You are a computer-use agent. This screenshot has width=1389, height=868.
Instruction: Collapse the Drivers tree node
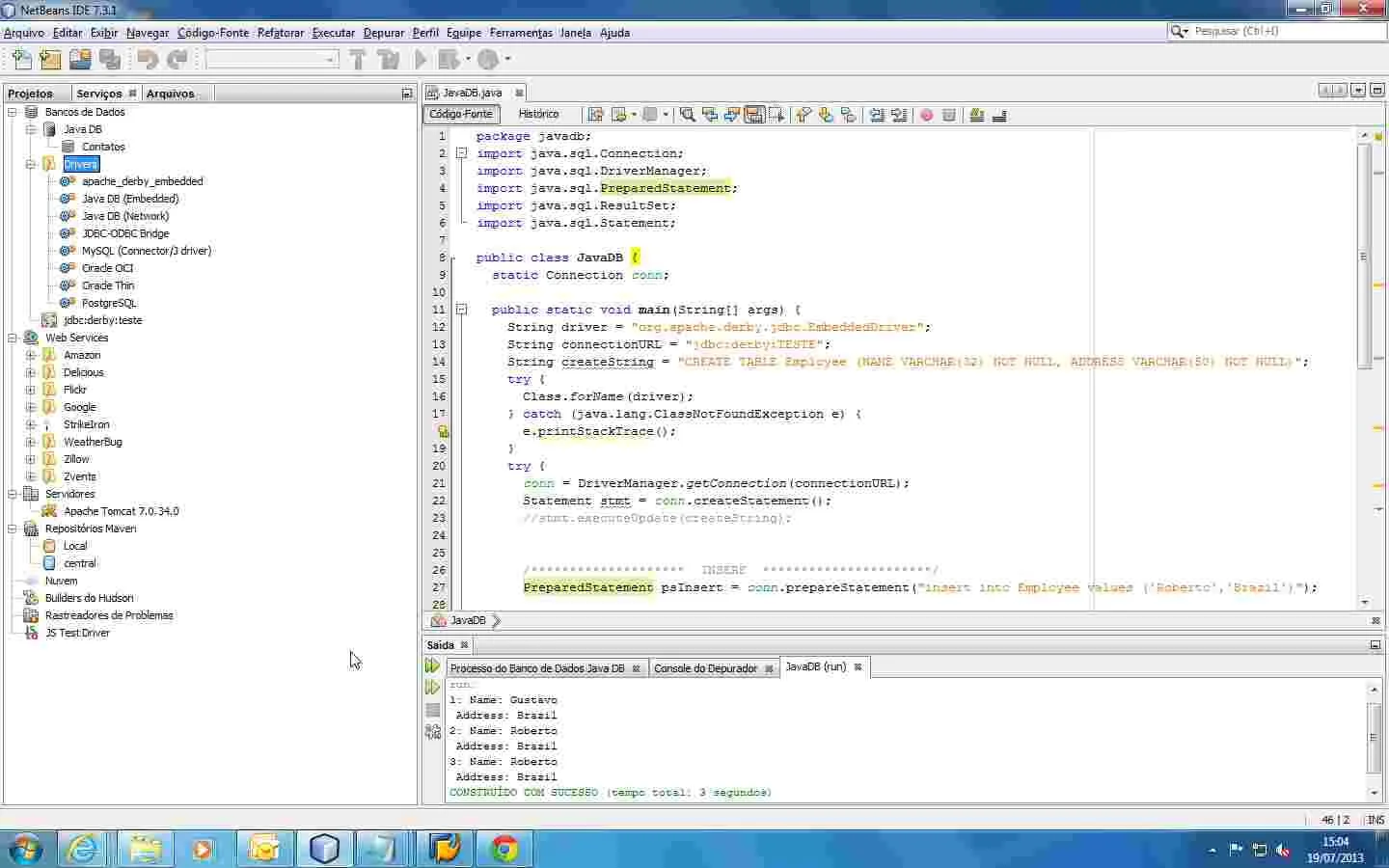pos(30,164)
